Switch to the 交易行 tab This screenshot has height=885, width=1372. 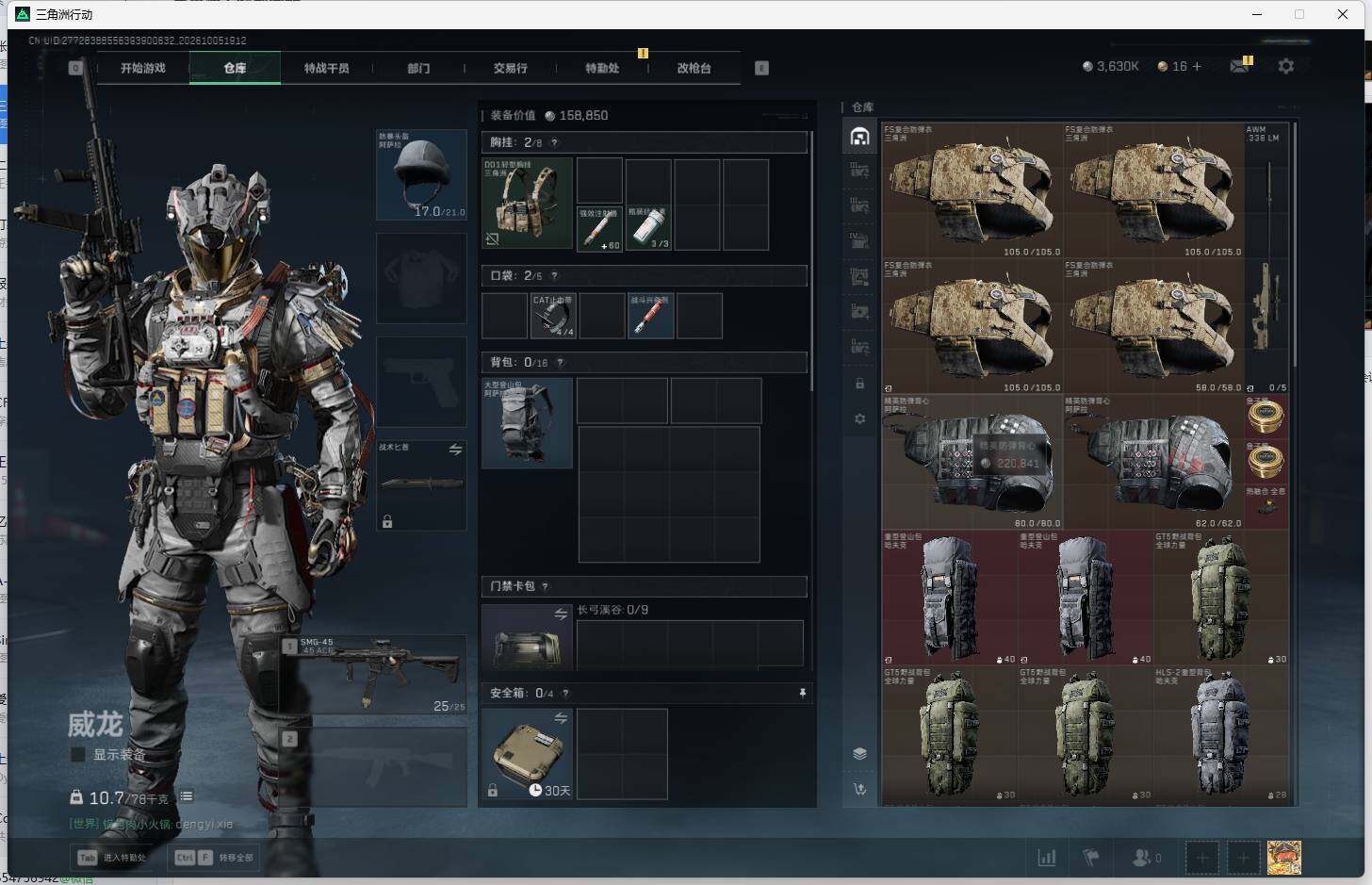511,68
